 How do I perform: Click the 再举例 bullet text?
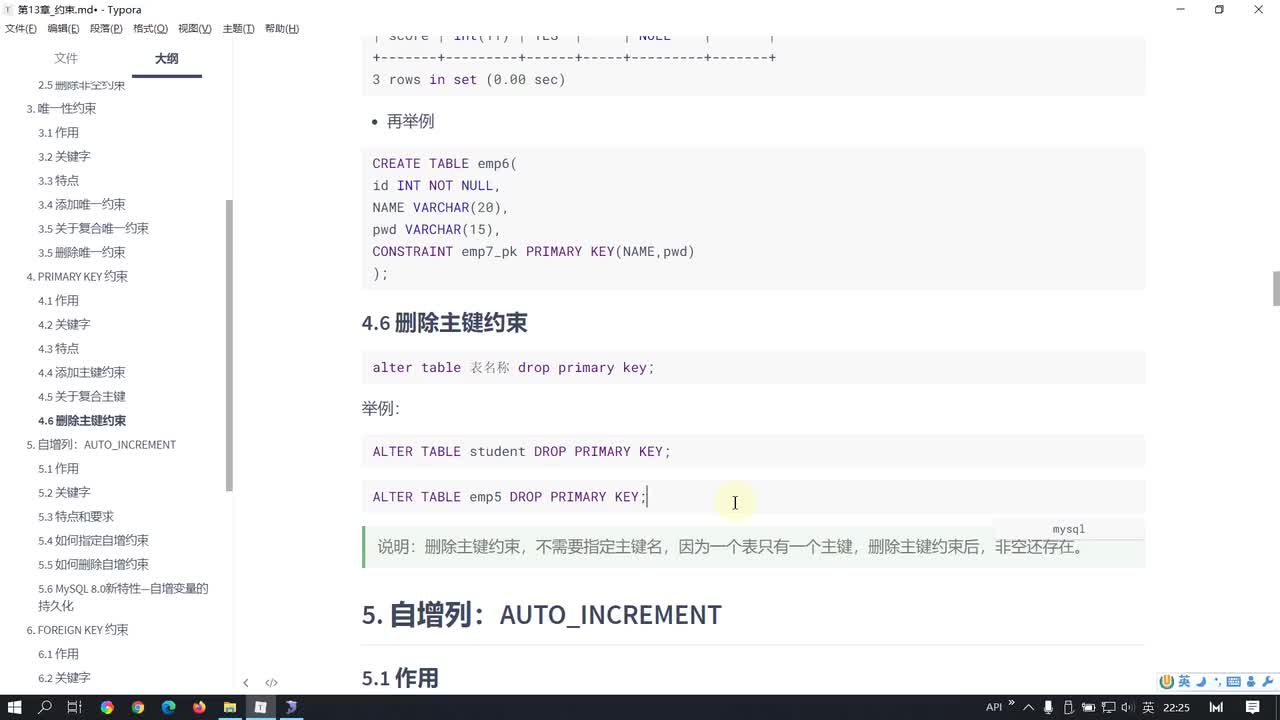pos(410,121)
